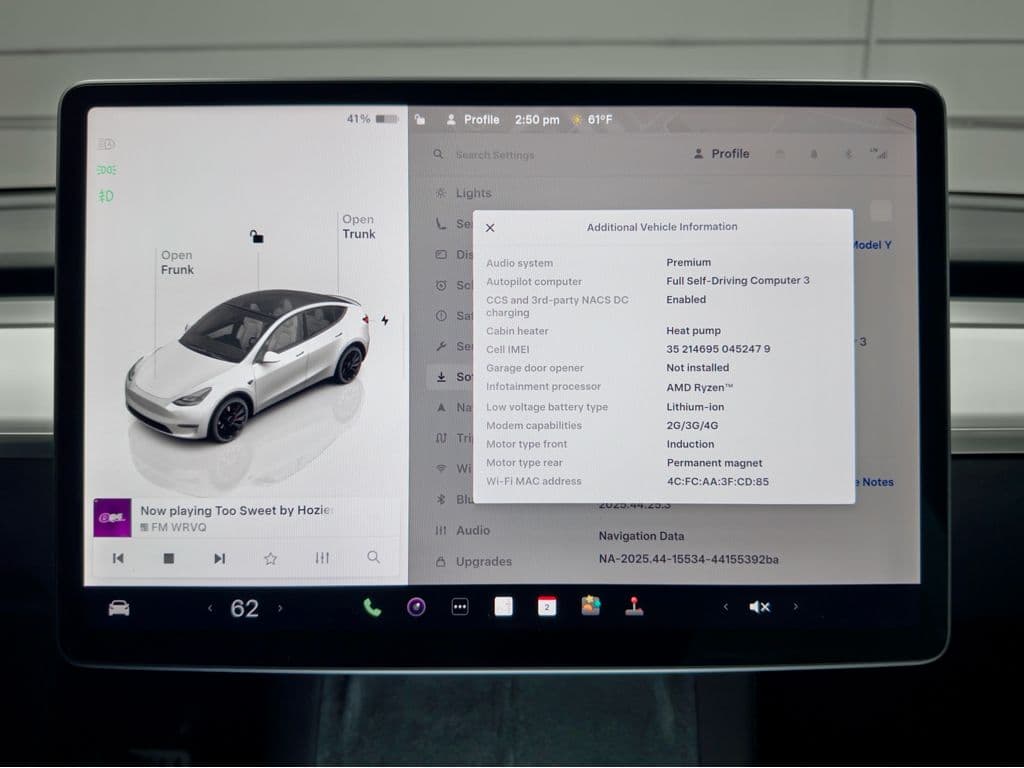Tap the white Model Y car image
Screen dimensions: 1024x768
tap(247, 366)
